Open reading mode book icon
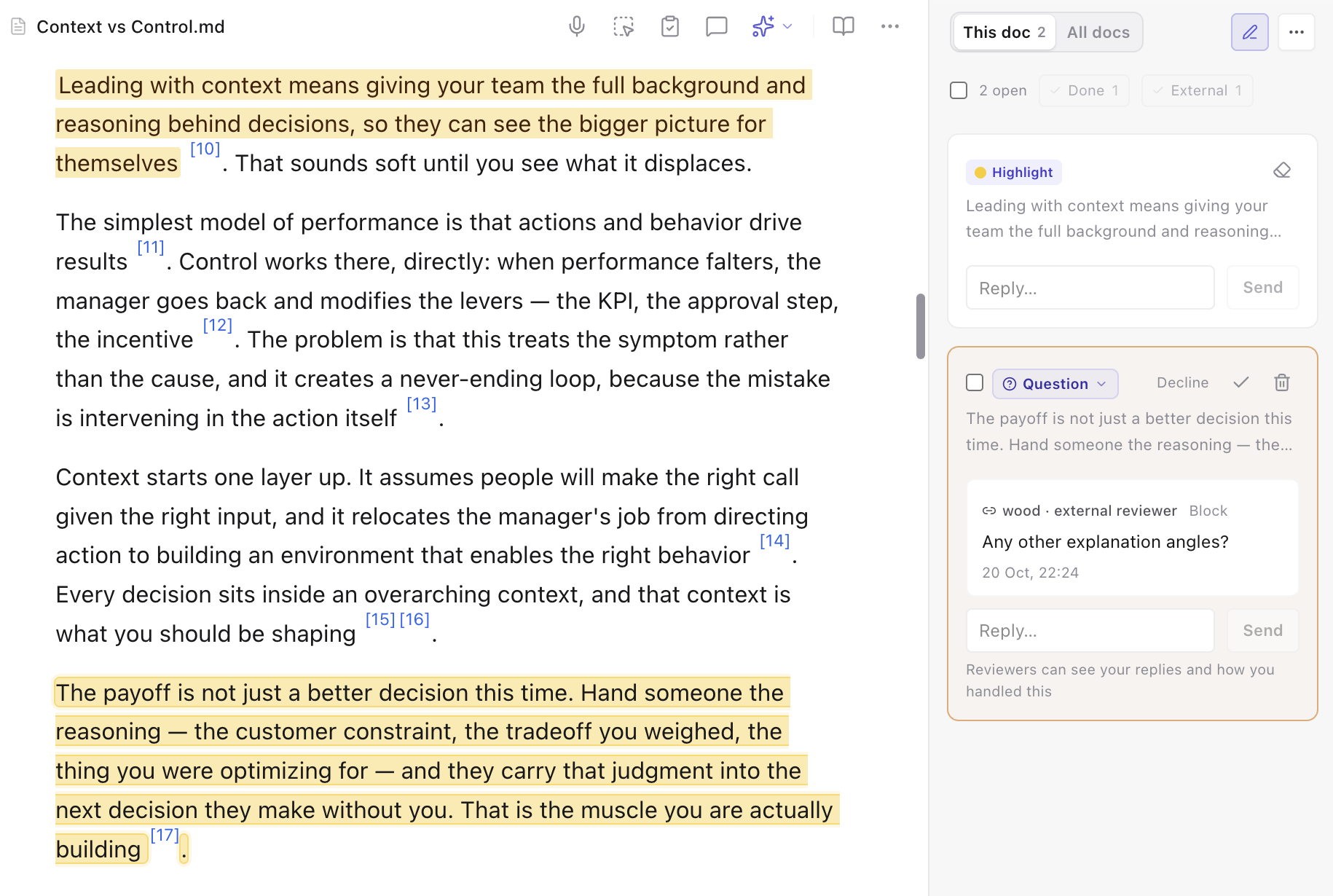The image size is (1333, 896). click(x=844, y=27)
